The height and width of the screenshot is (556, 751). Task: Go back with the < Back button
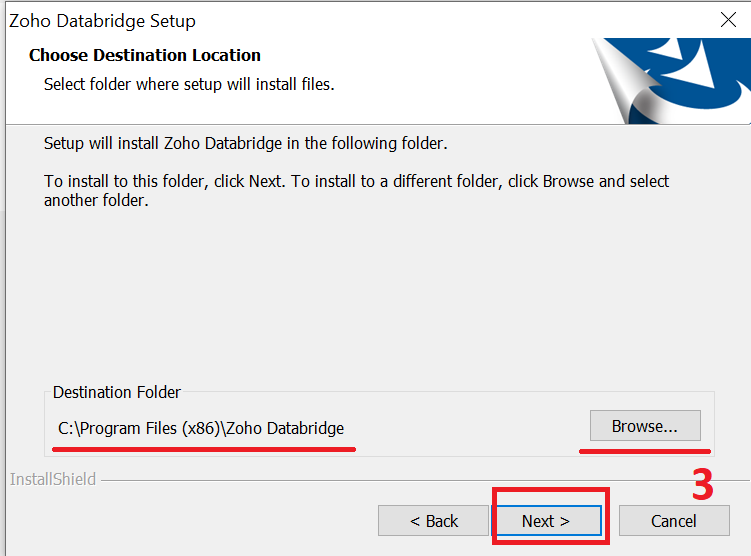(433, 521)
